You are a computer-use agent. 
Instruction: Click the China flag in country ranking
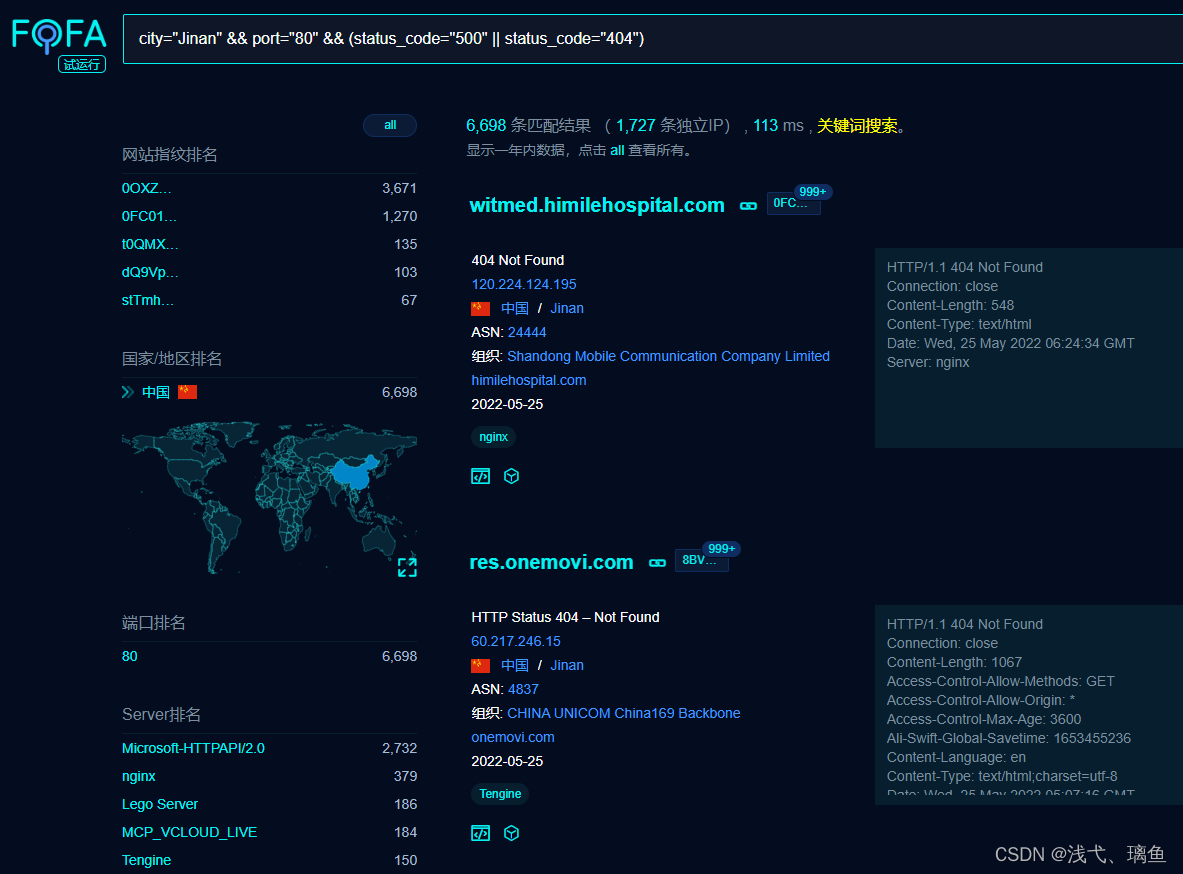(187, 392)
